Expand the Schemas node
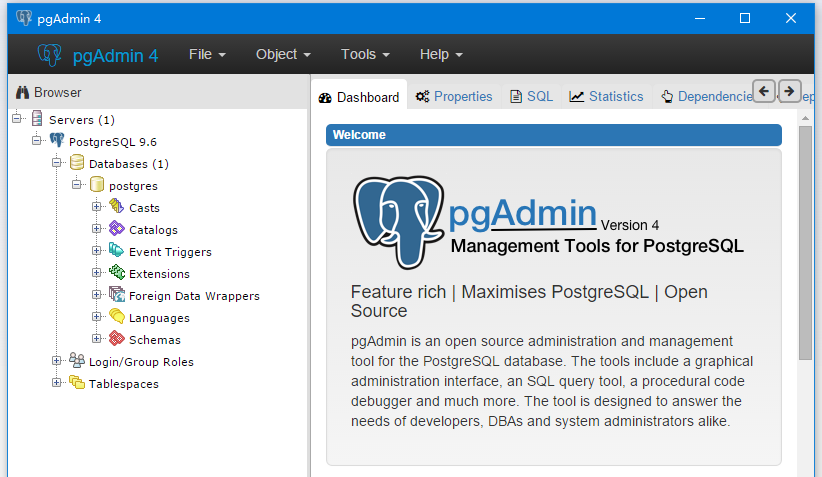 [96, 339]
